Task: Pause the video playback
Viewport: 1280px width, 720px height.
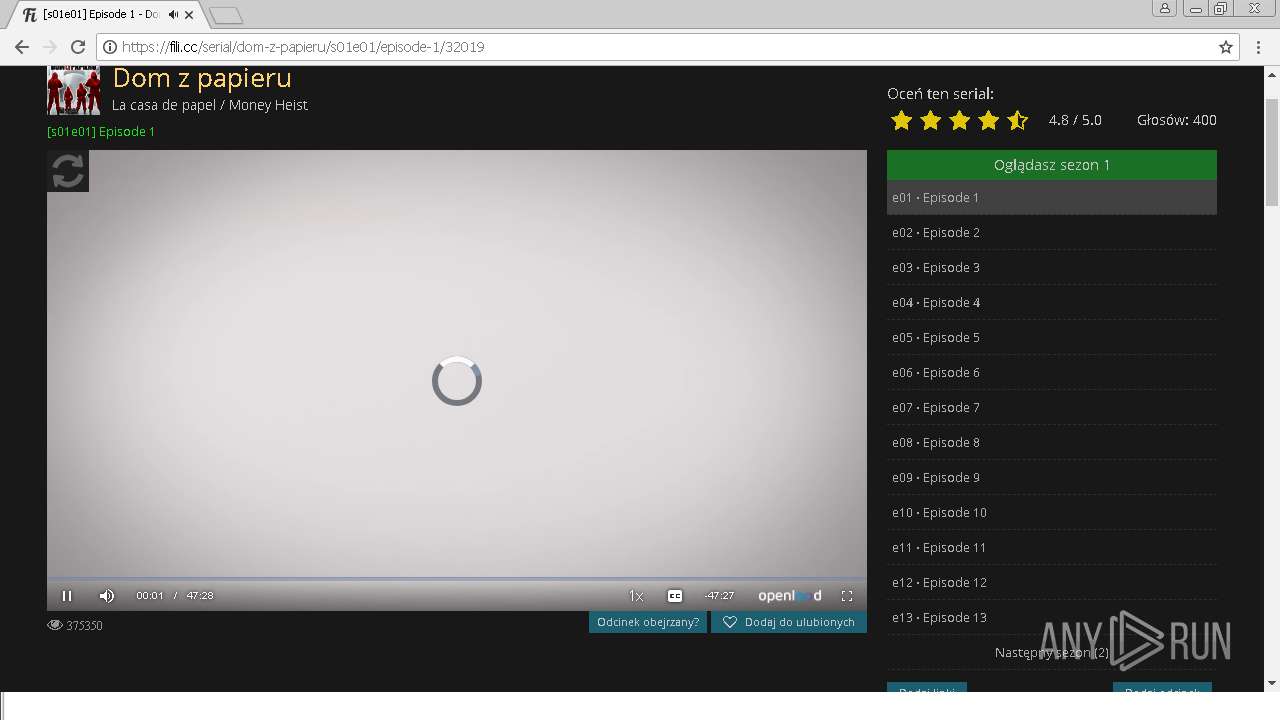Action: [x=67, y=596]
